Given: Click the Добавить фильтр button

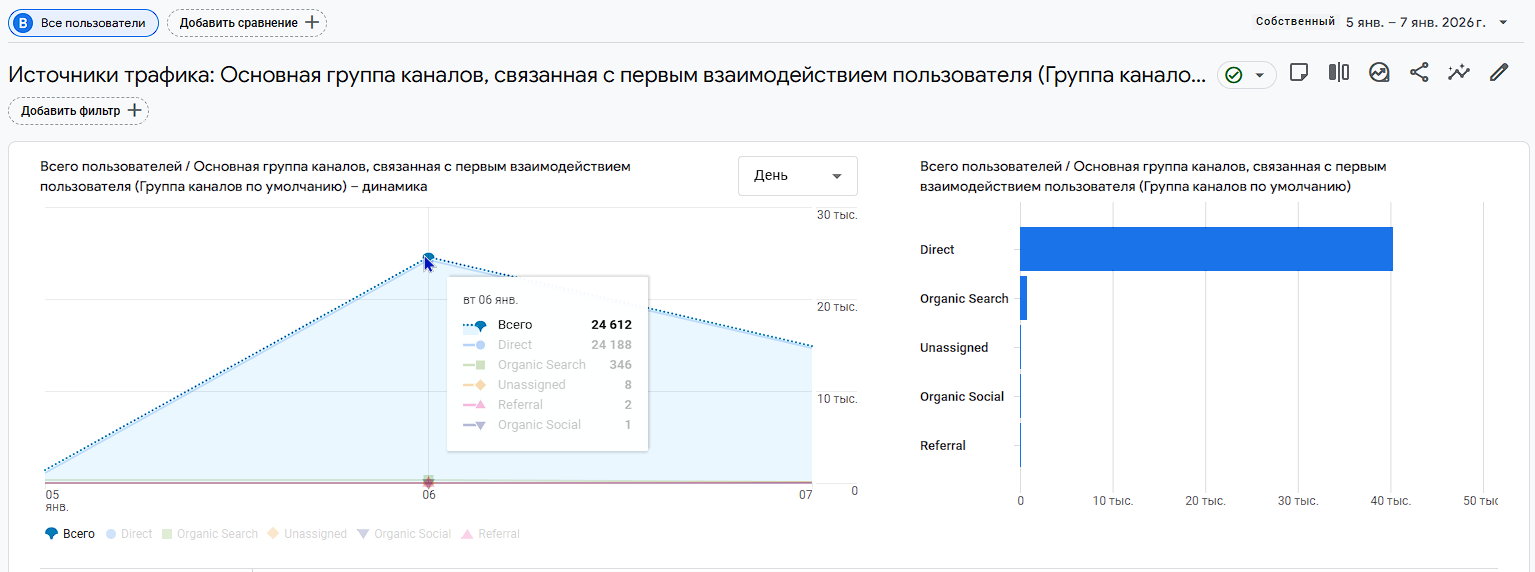Looking at the screenshot, I should tap(78, 110).
